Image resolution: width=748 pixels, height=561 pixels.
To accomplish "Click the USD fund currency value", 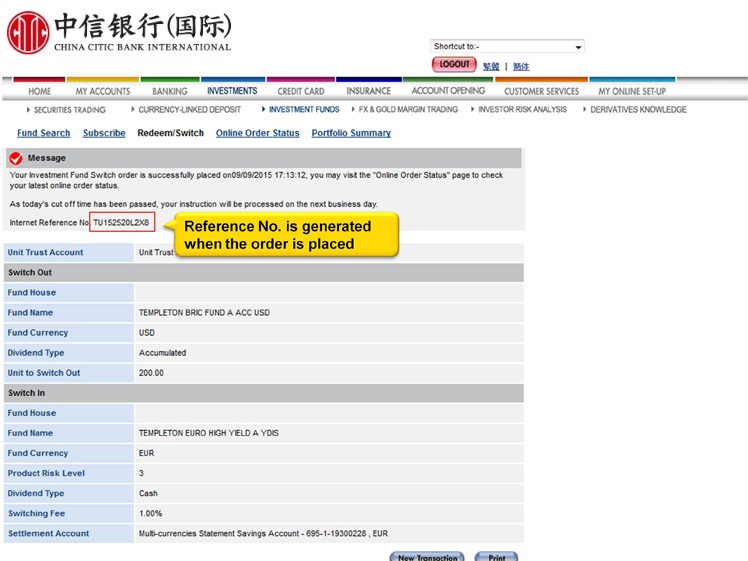I will coord(147,332).
